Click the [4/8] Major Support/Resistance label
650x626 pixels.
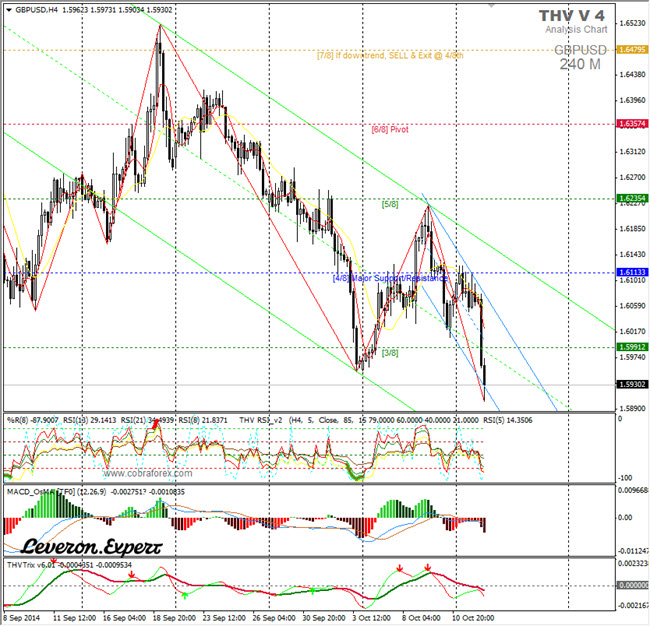click(x=390, y=277)
